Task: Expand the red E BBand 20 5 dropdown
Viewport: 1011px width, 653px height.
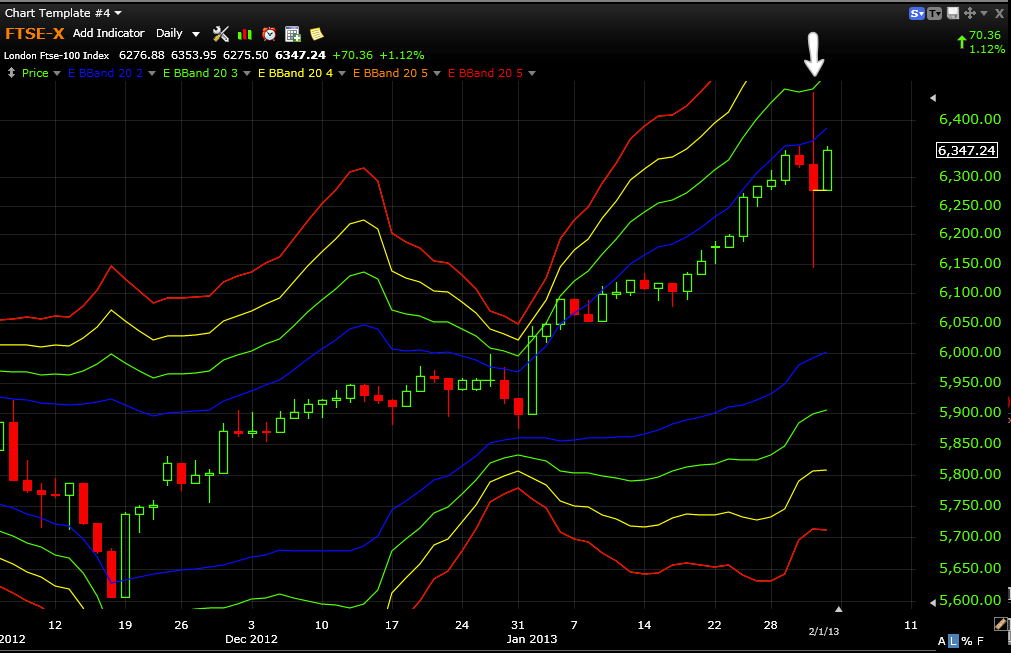Action: (x=532, y=73)
